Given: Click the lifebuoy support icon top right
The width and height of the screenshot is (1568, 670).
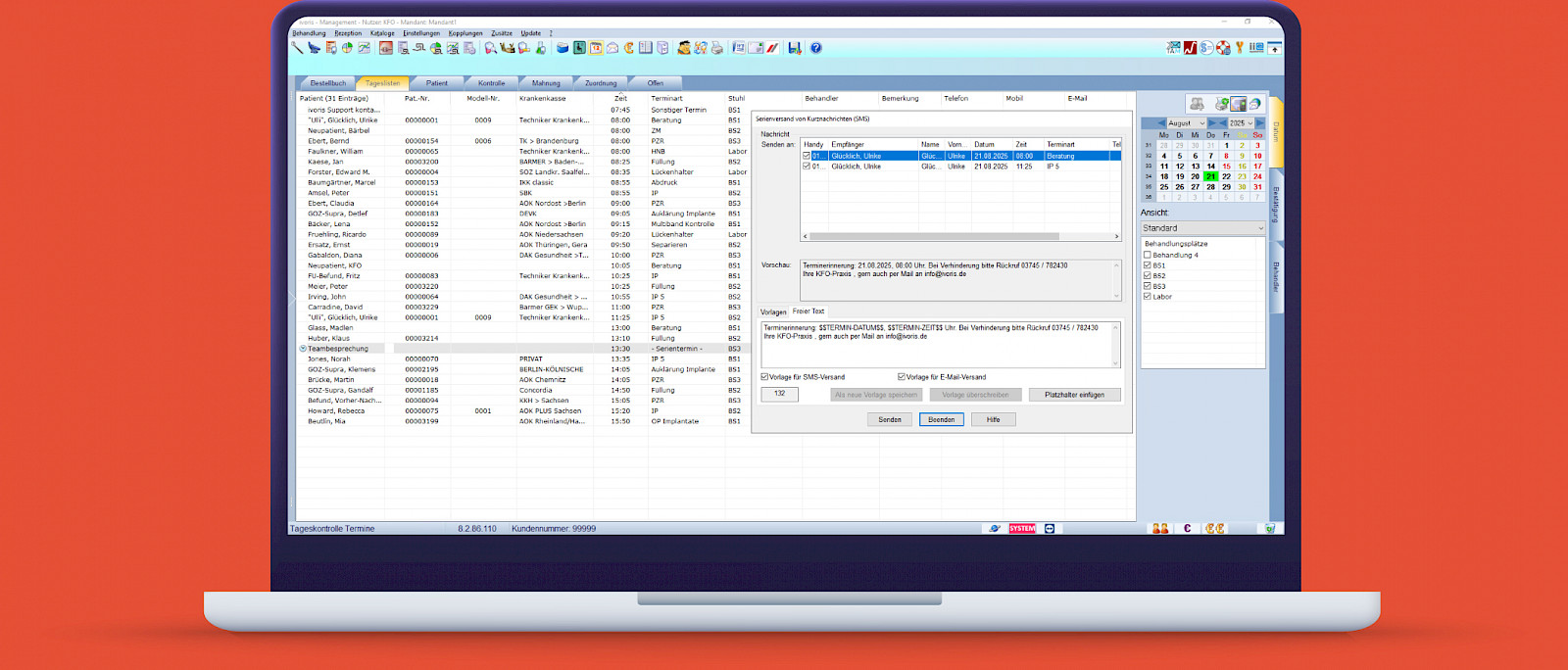Looking at the screenshot, I should [1223, 47].
